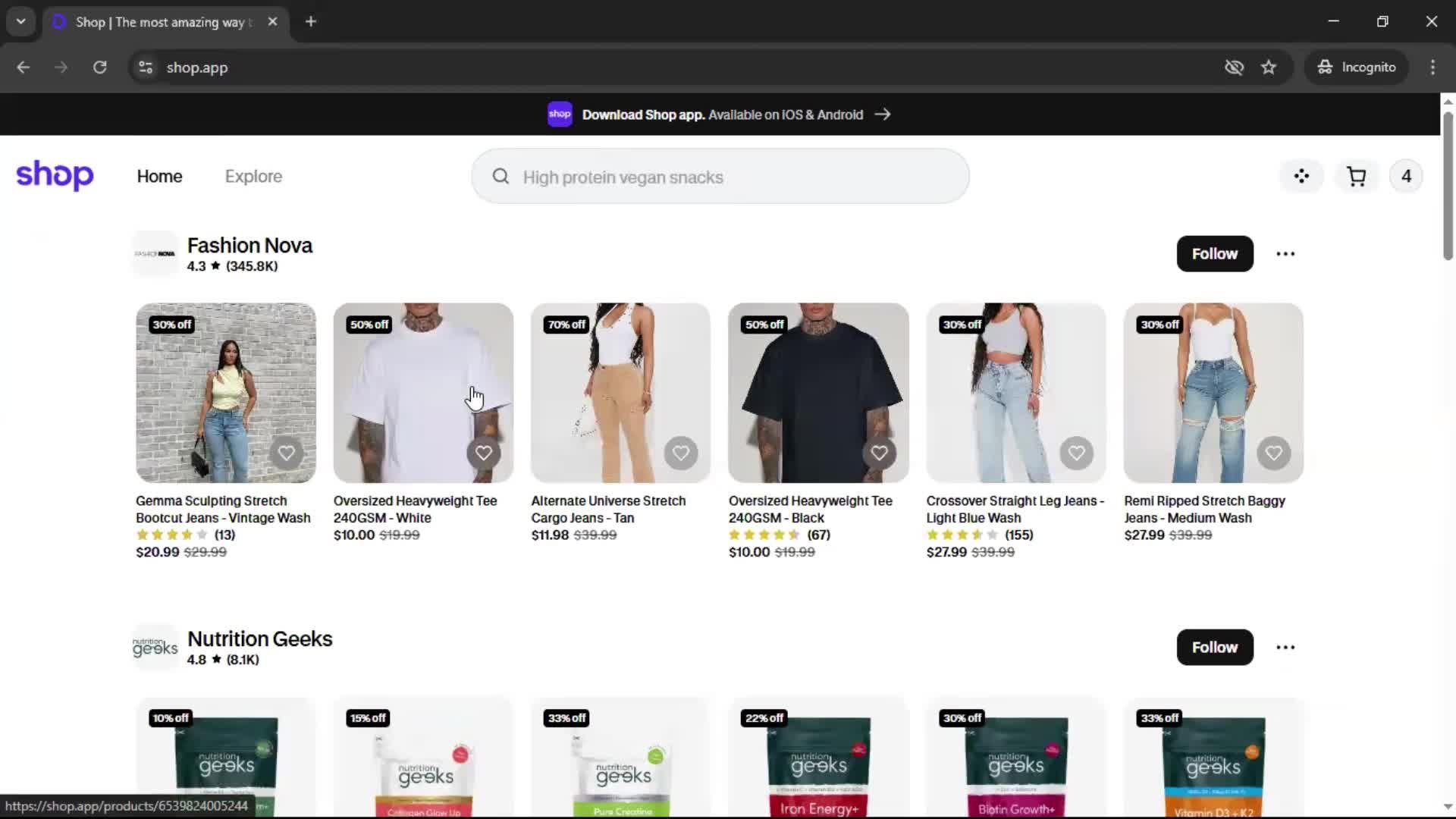Open Nutrition Geeks more options menu
This screenshot has width=1456, height=819.
point(1285,648)
